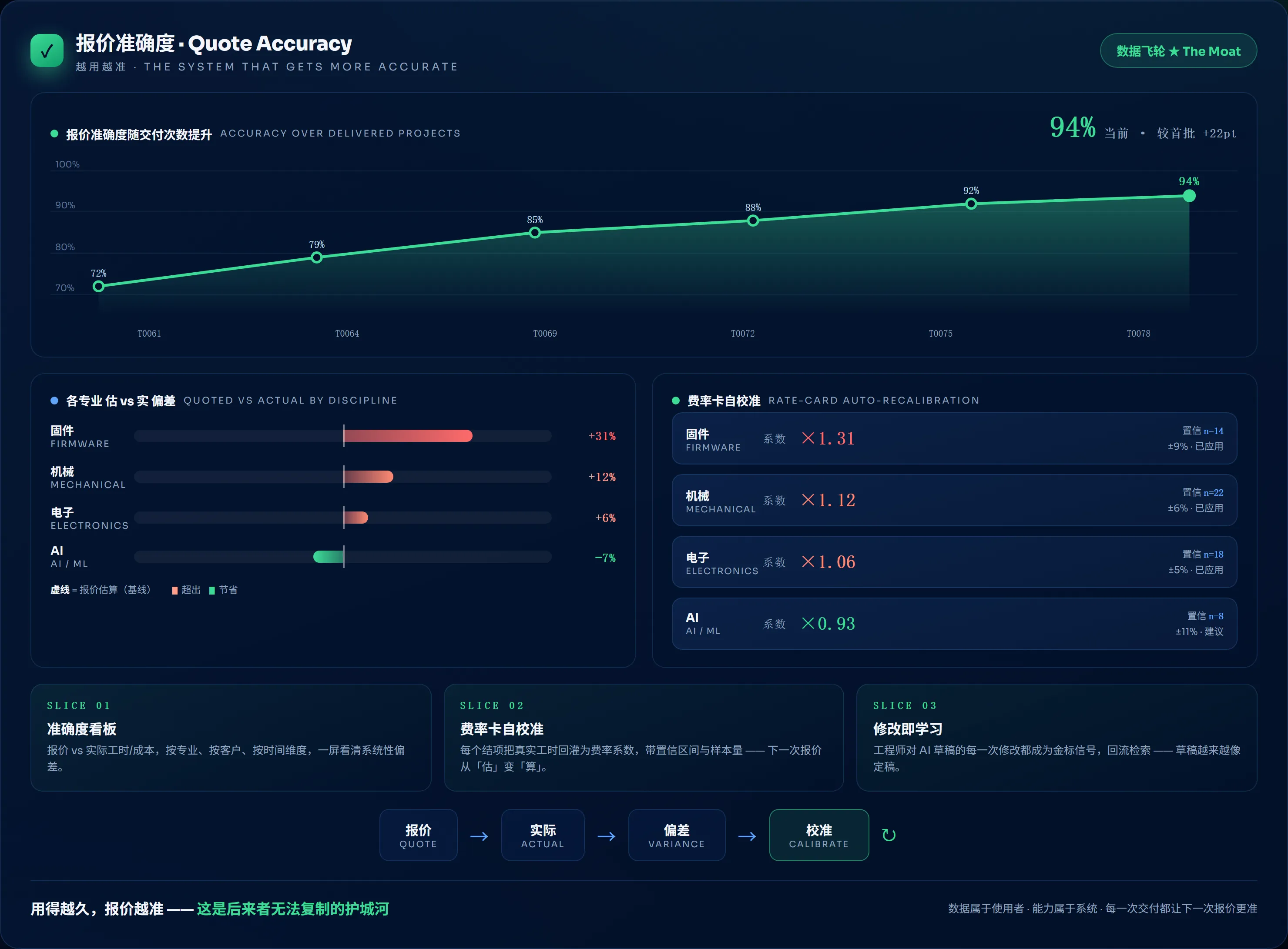Click the 72% data point on chart
This screenshot has width=1288, height=949.
click(x=99, y=286)
